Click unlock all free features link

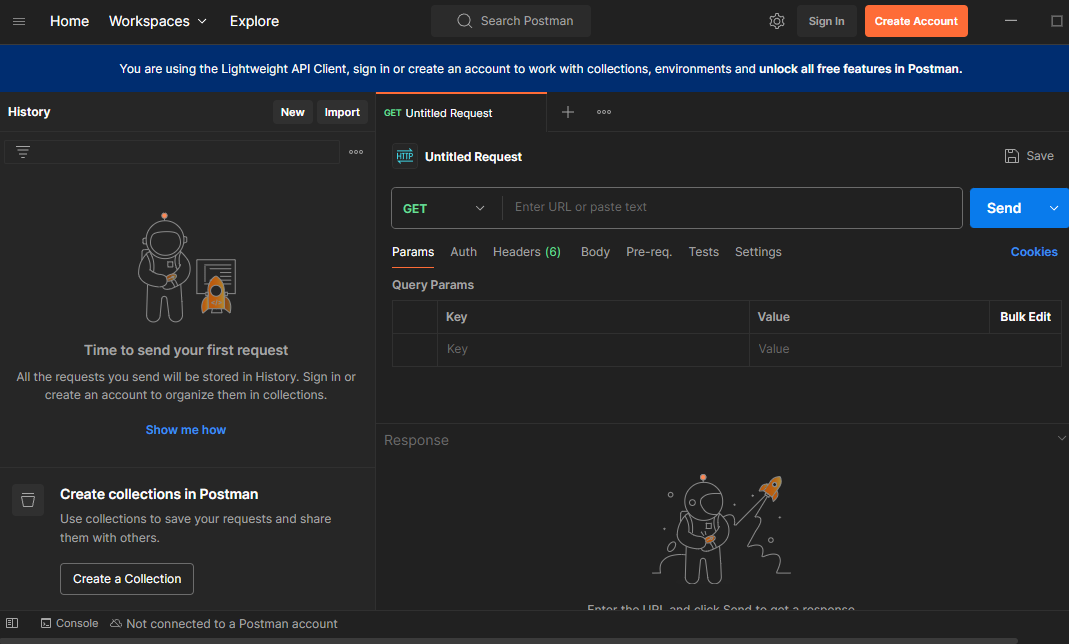tap(859, 69)
